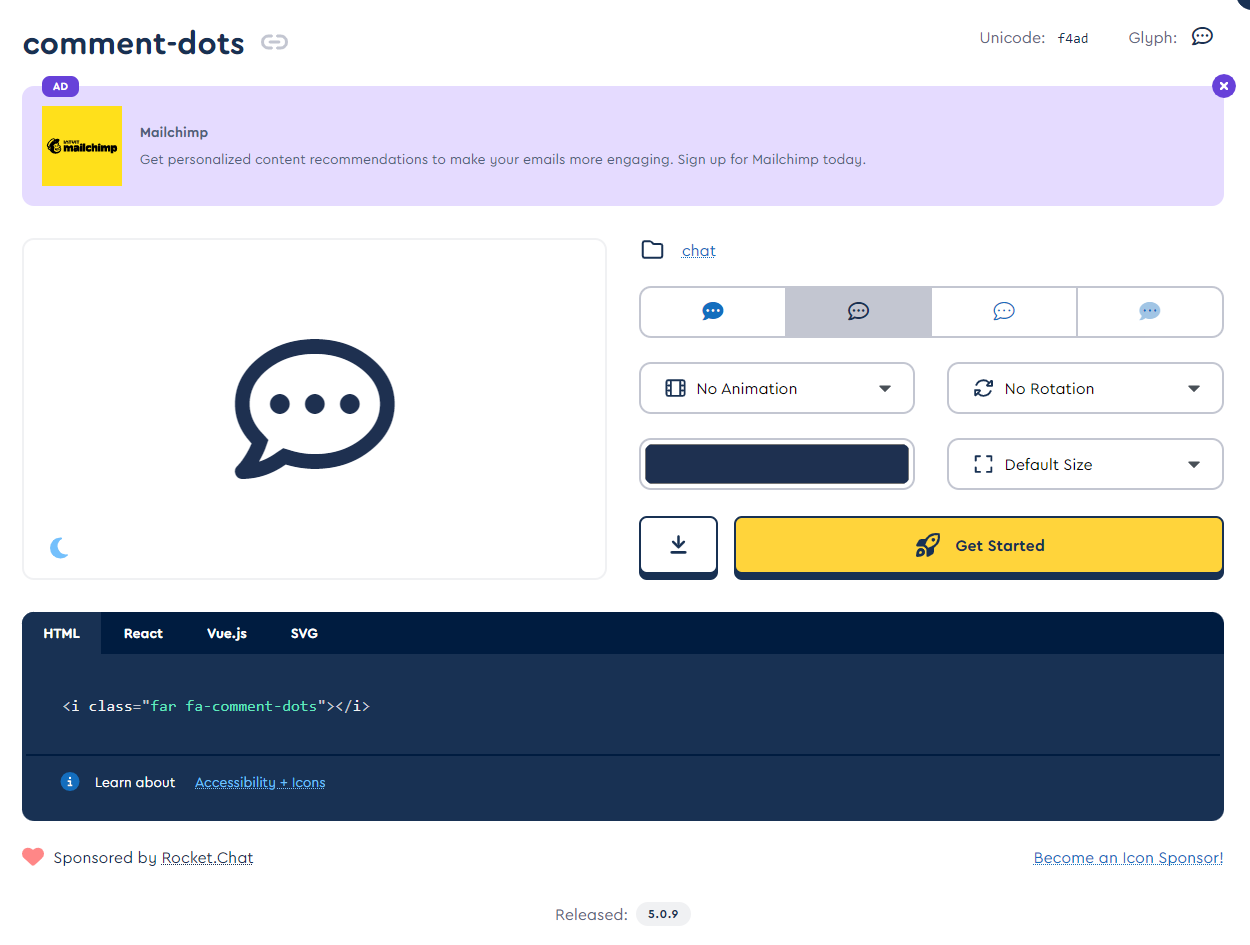Click the caret arrow on No Rotation
Screen dimensions: 1250x945
click(x=1194, y=389)
